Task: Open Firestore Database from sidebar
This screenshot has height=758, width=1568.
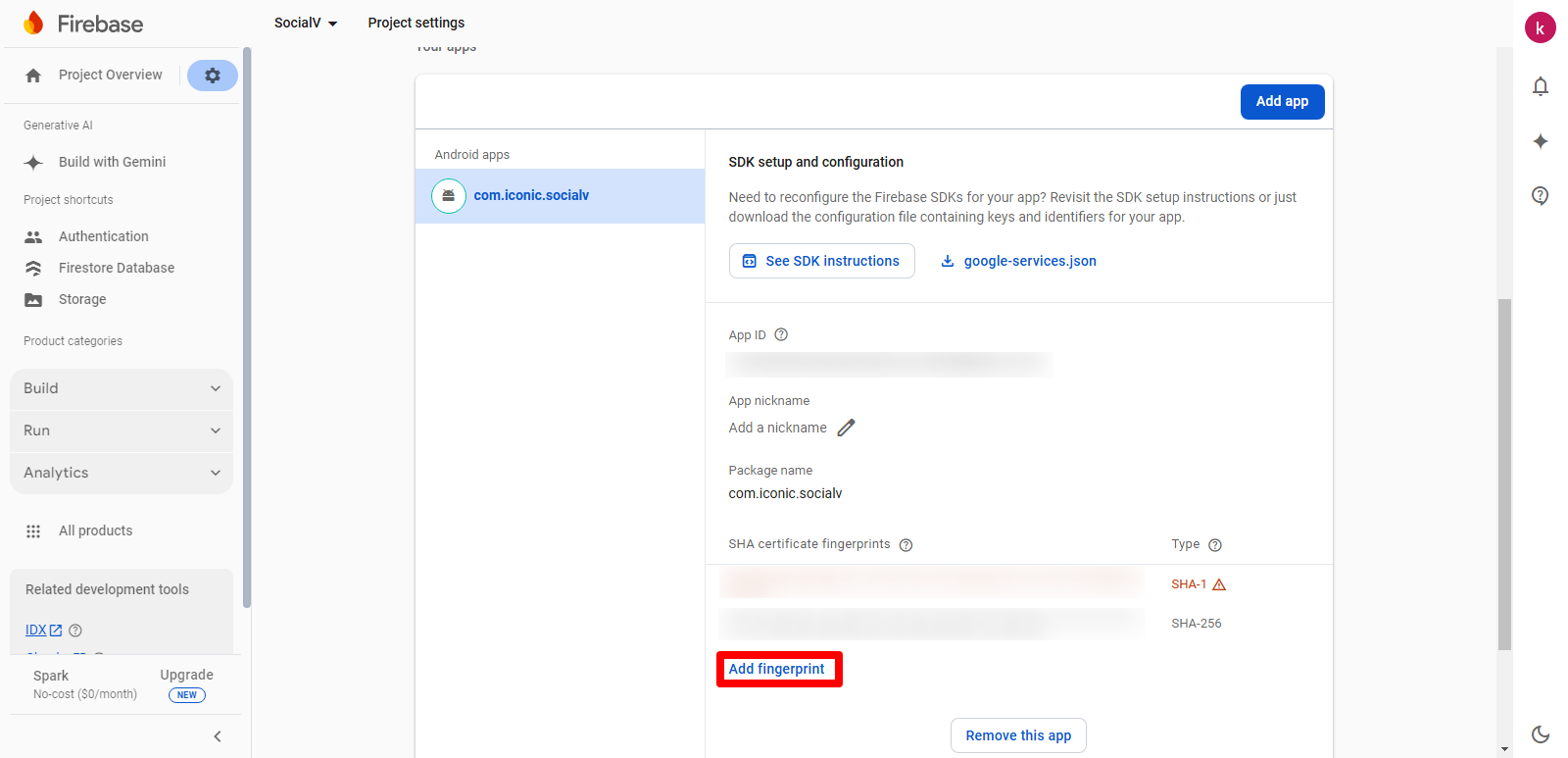Action: [116, 268]
